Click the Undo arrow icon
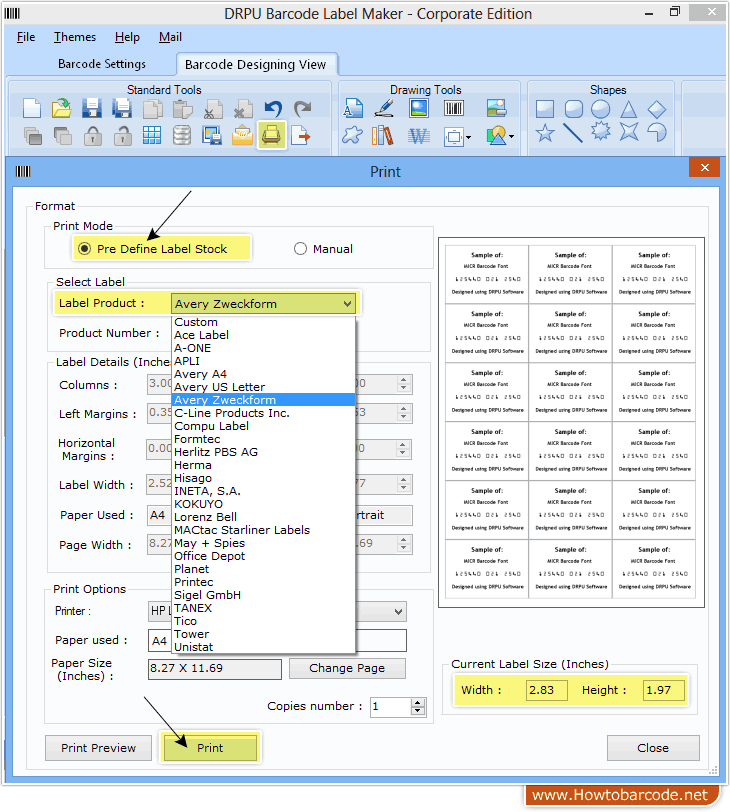Image resolution: width=730 pixels, height=812 pixels. pos(273,109)
